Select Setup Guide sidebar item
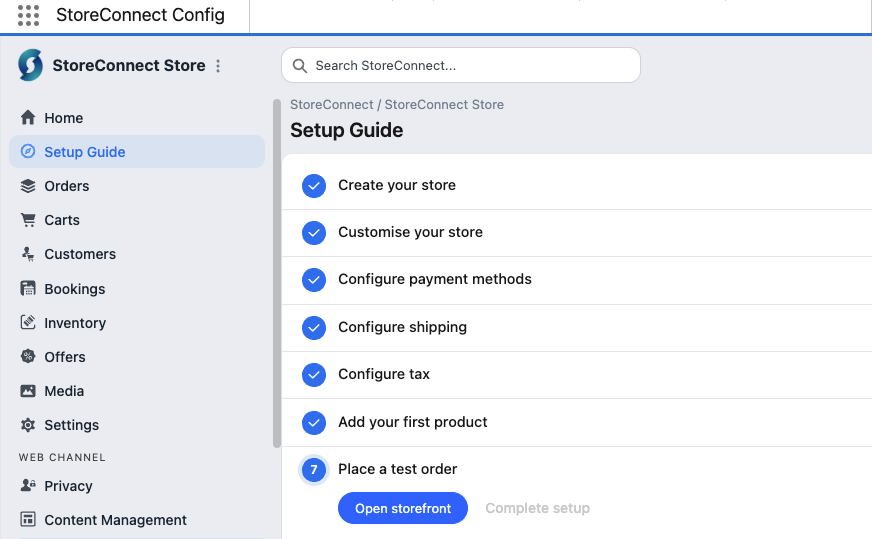The width and height of the screenshot is (872, 539). coord(137,152)
